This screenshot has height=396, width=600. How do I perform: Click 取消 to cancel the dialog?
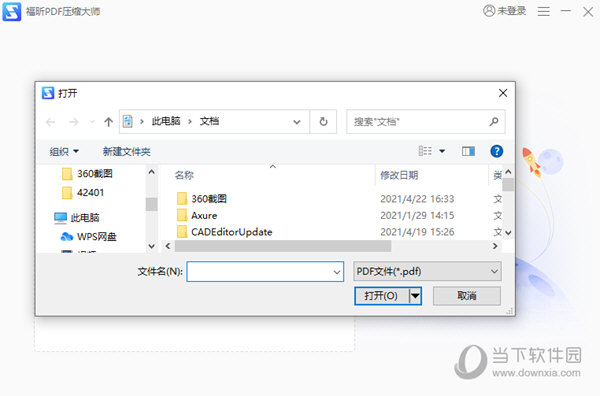click(x=466, y=296)
